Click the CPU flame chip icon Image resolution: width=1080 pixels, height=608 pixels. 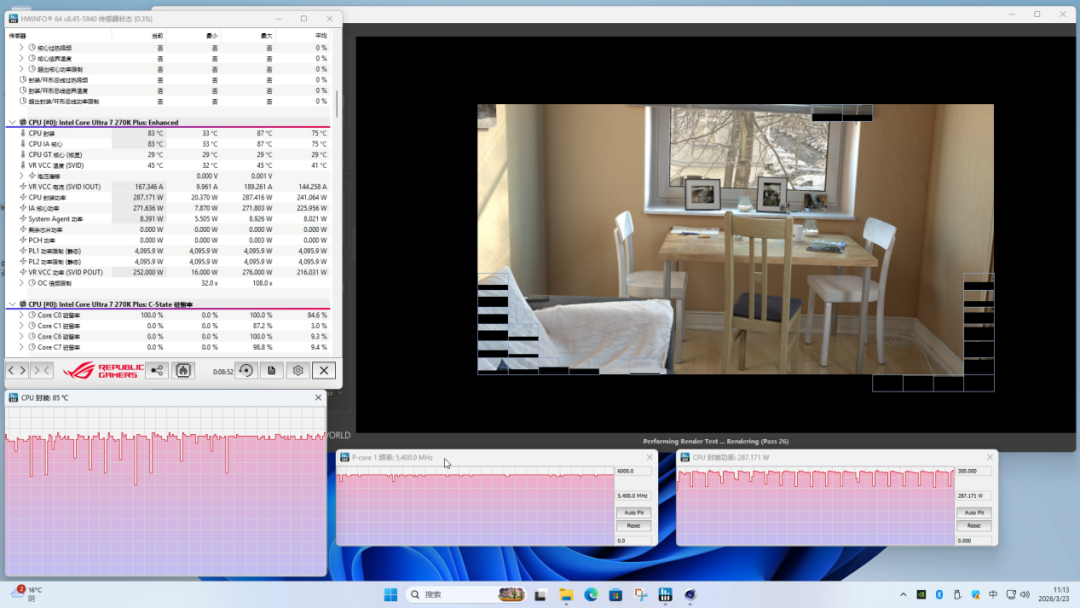point(183,370)
